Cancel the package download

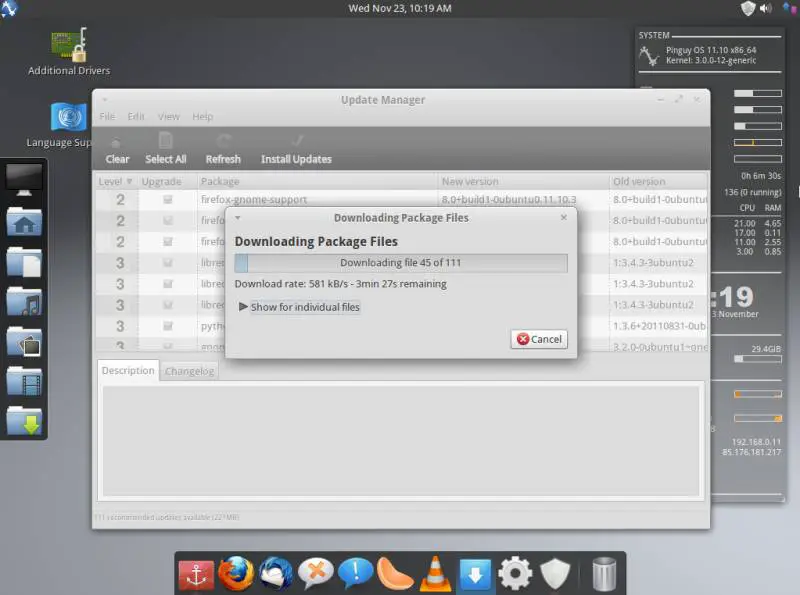539,339
